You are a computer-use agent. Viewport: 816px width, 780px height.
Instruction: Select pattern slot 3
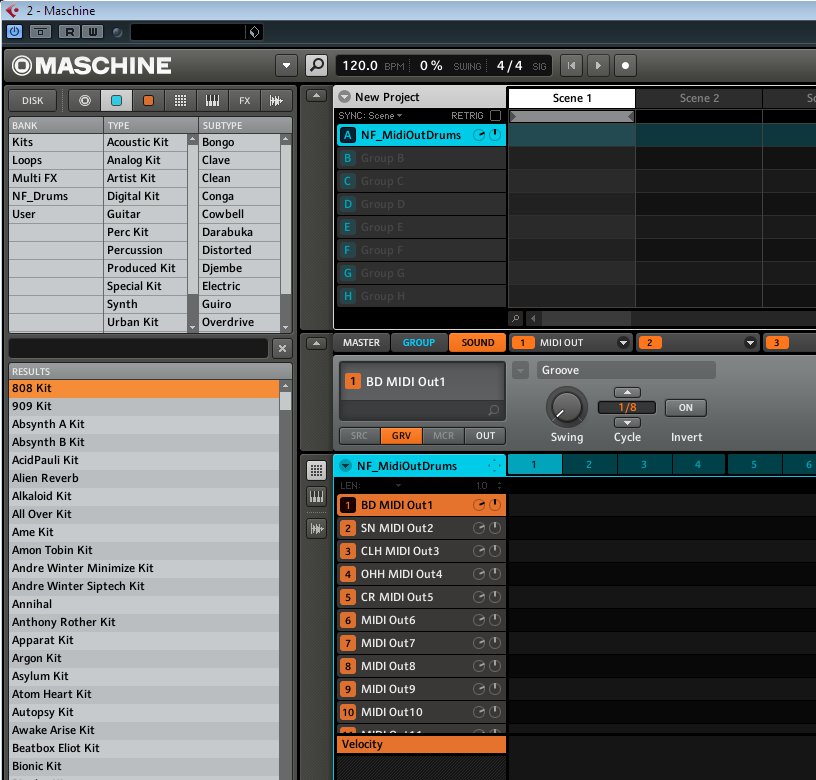(x=644, y=465)
